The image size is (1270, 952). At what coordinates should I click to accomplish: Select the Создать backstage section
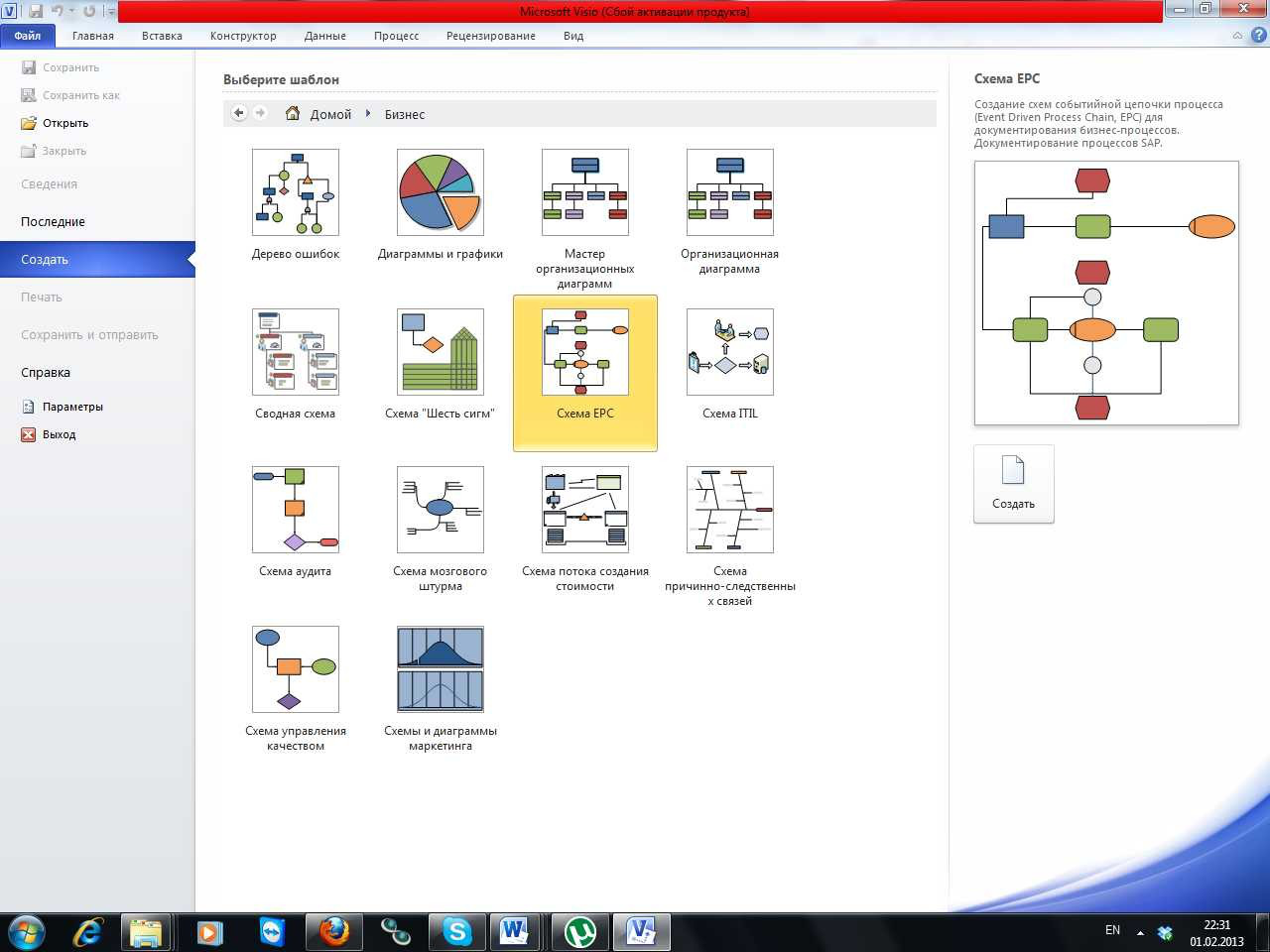pyautogui.click(x=97, y=260)
